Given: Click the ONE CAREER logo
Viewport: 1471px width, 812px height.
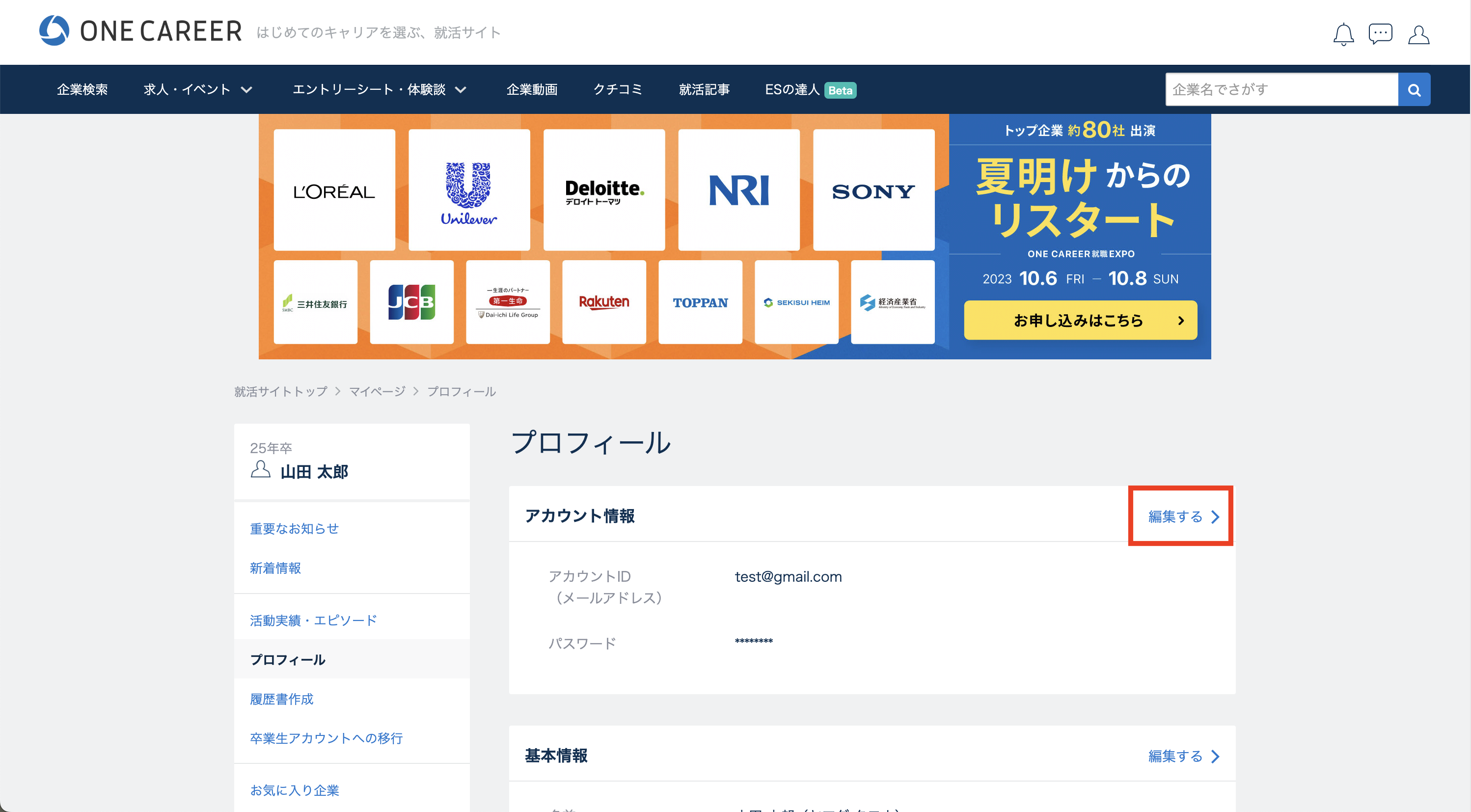Looking at the screenshot, I should pos(140,31).
